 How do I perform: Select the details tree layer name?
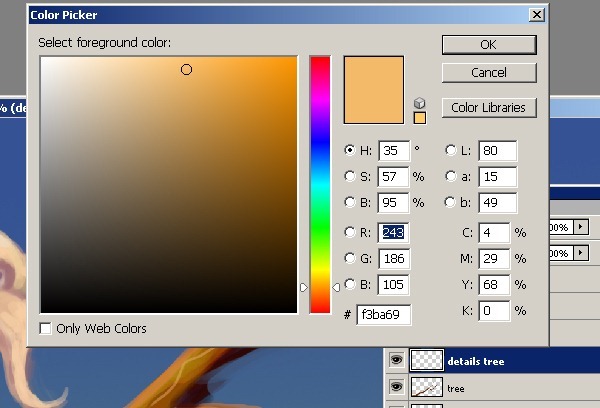click(x=476, y=362)
